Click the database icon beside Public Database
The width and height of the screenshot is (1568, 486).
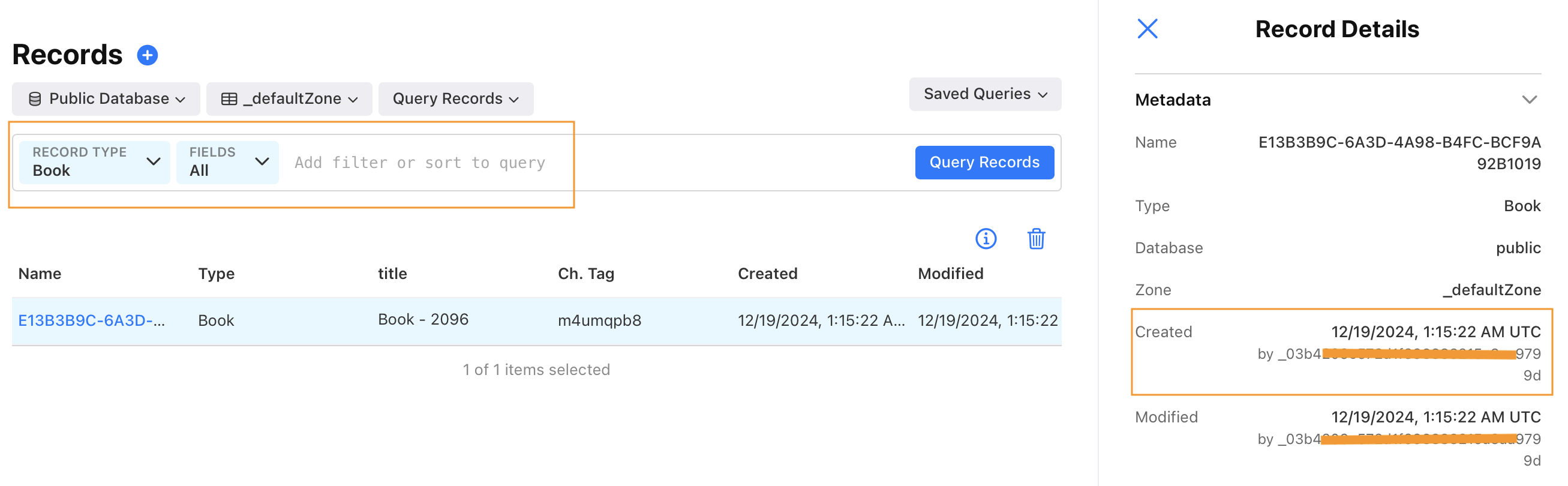click(x=35, y=98)
